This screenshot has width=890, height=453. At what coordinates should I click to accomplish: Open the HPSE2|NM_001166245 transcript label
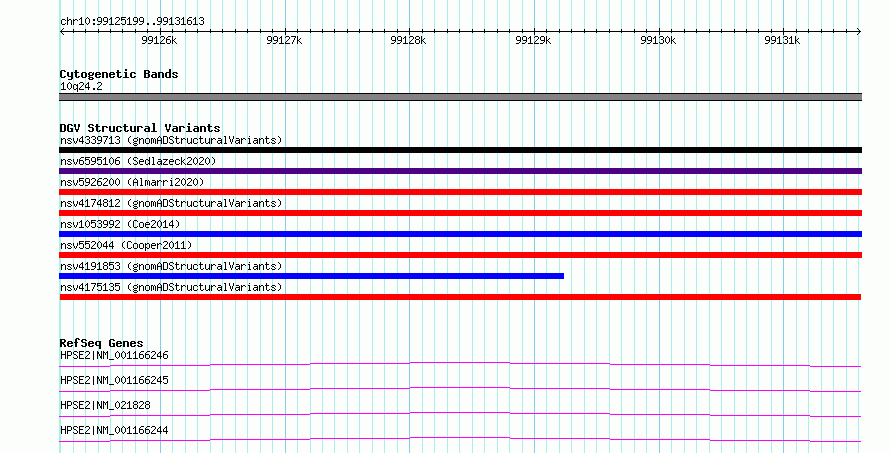(x=114, y=380)
